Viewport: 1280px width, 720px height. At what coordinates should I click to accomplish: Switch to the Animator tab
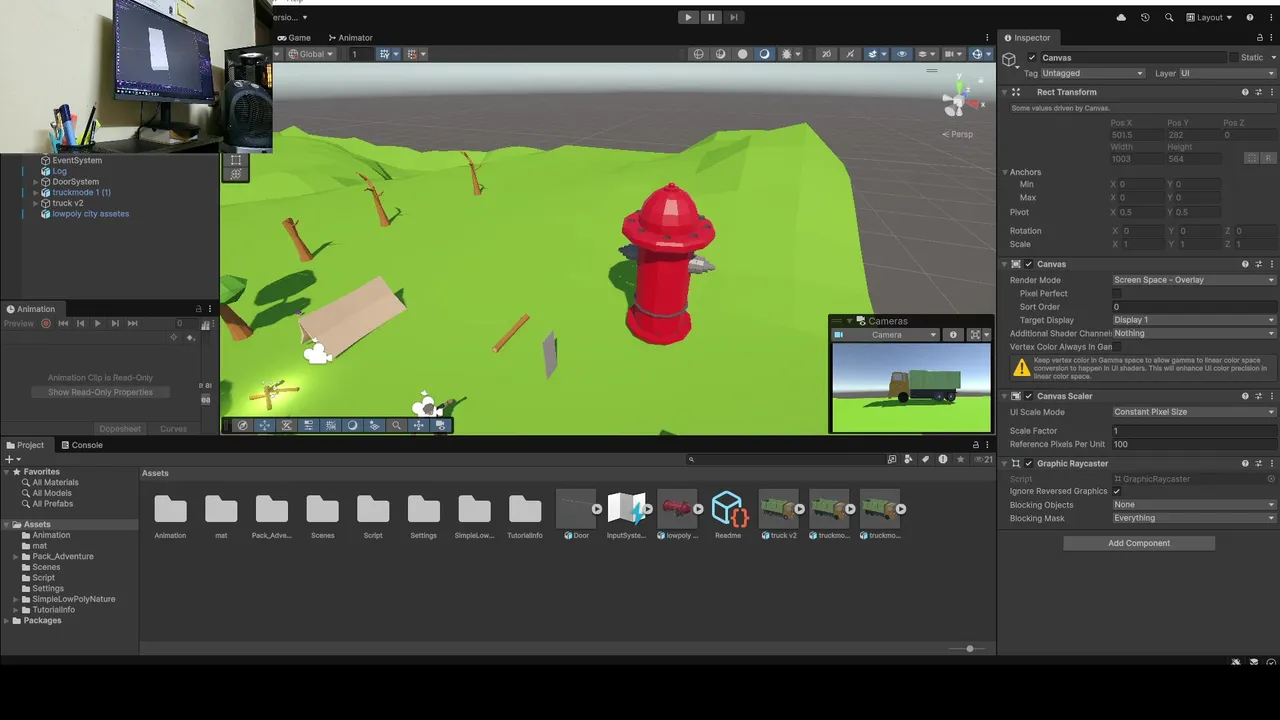coord(350,38)
